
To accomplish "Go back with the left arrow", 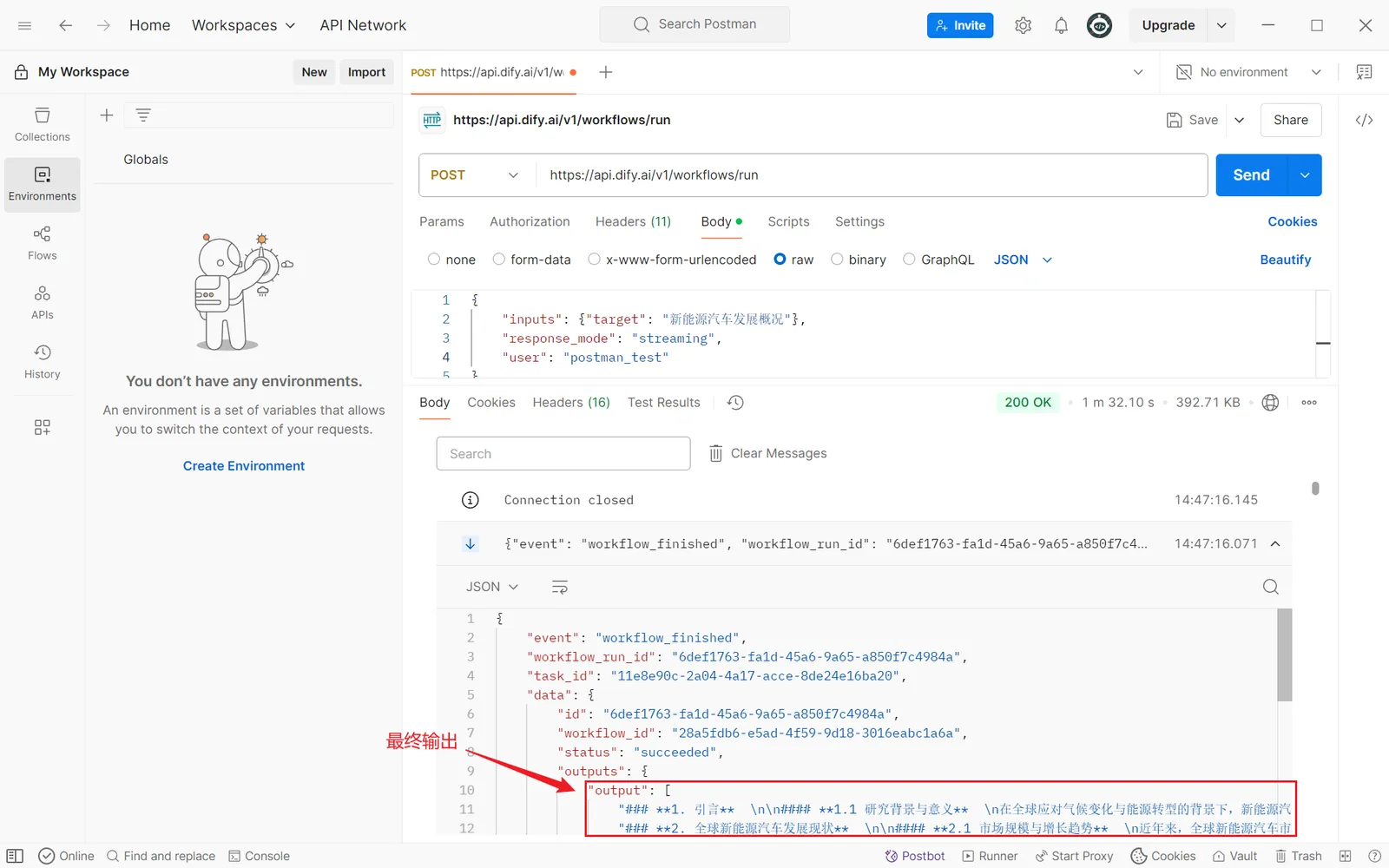I will click(x=65, y=25).
